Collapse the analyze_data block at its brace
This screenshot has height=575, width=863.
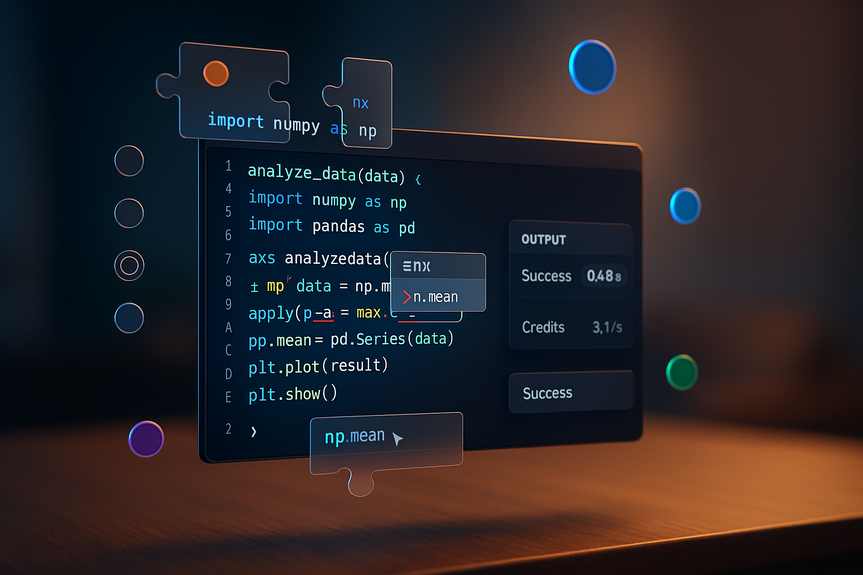tap(418, 178)
